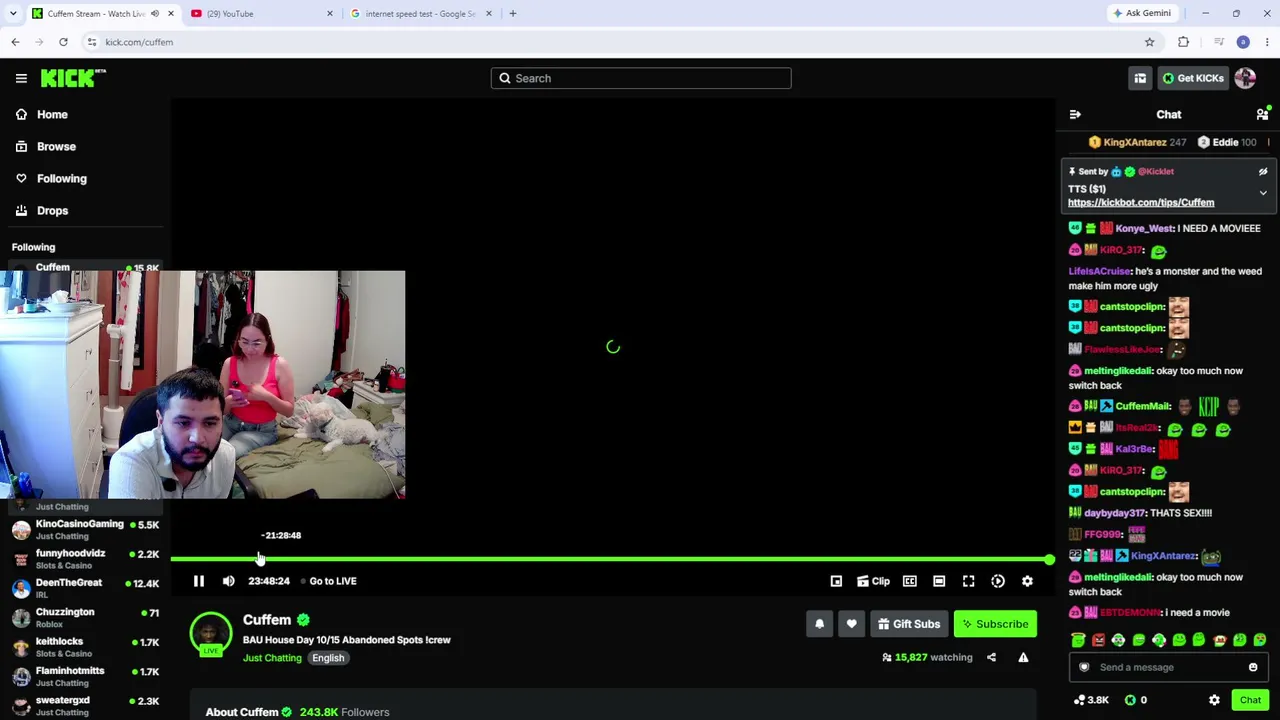Open mini player mode icon
Viewport: 1280px width, 720px height.
[836, 581]
